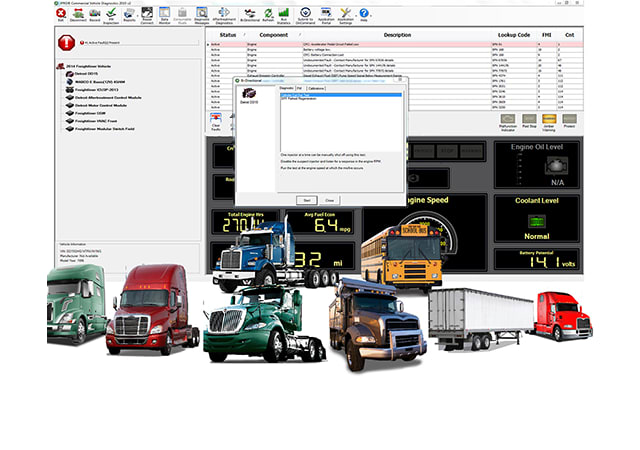The image size is (640, 450).
Task: Select Freightliner ICU3P-2013 tree item
Action: pyautogui.click(x=96, y=89)
